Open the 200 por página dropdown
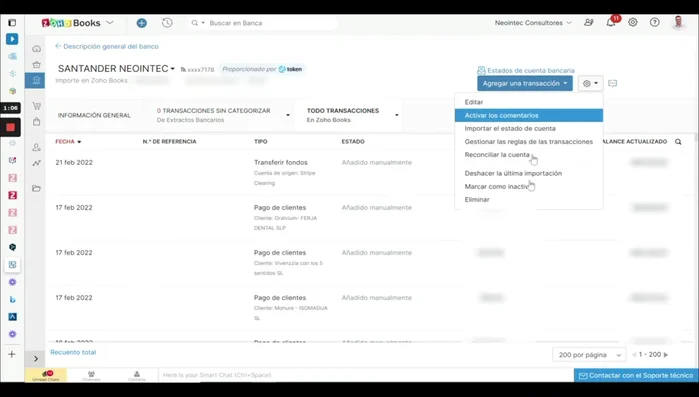 [x=589, y=355]
